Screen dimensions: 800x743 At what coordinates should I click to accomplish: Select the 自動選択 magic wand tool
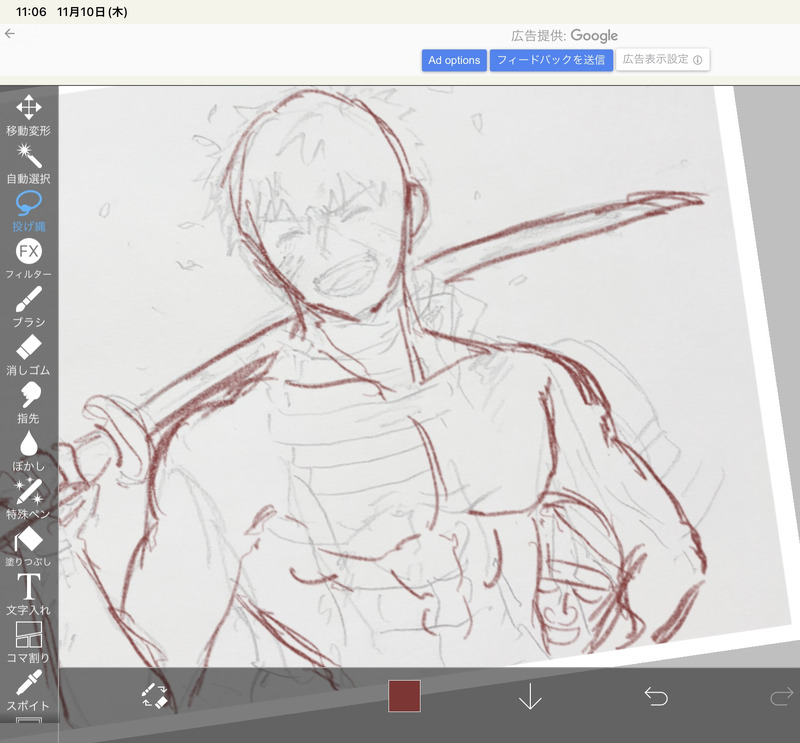(29, 163)
